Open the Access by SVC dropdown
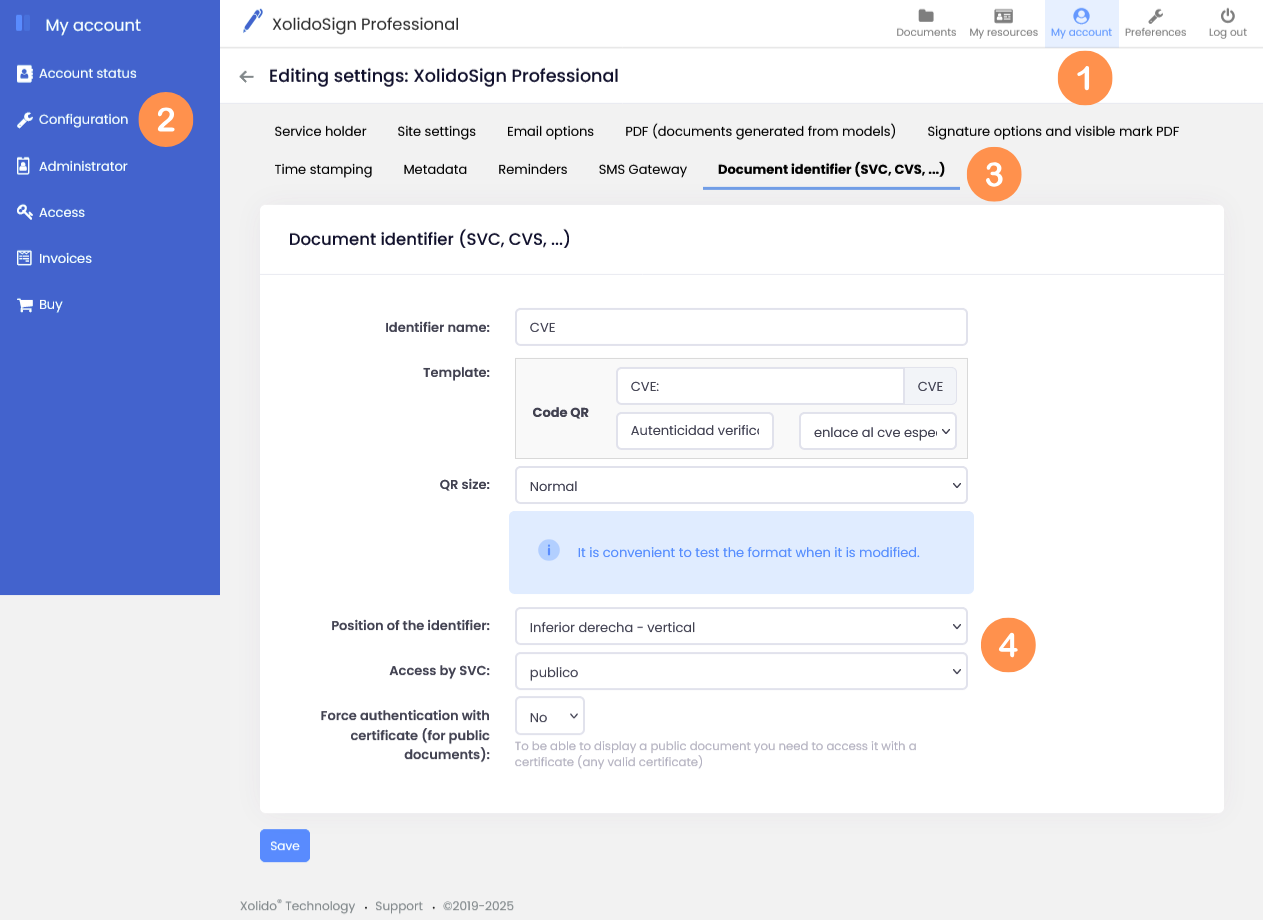The height and width of the screenshot is (920, 1263). (741, 671)
